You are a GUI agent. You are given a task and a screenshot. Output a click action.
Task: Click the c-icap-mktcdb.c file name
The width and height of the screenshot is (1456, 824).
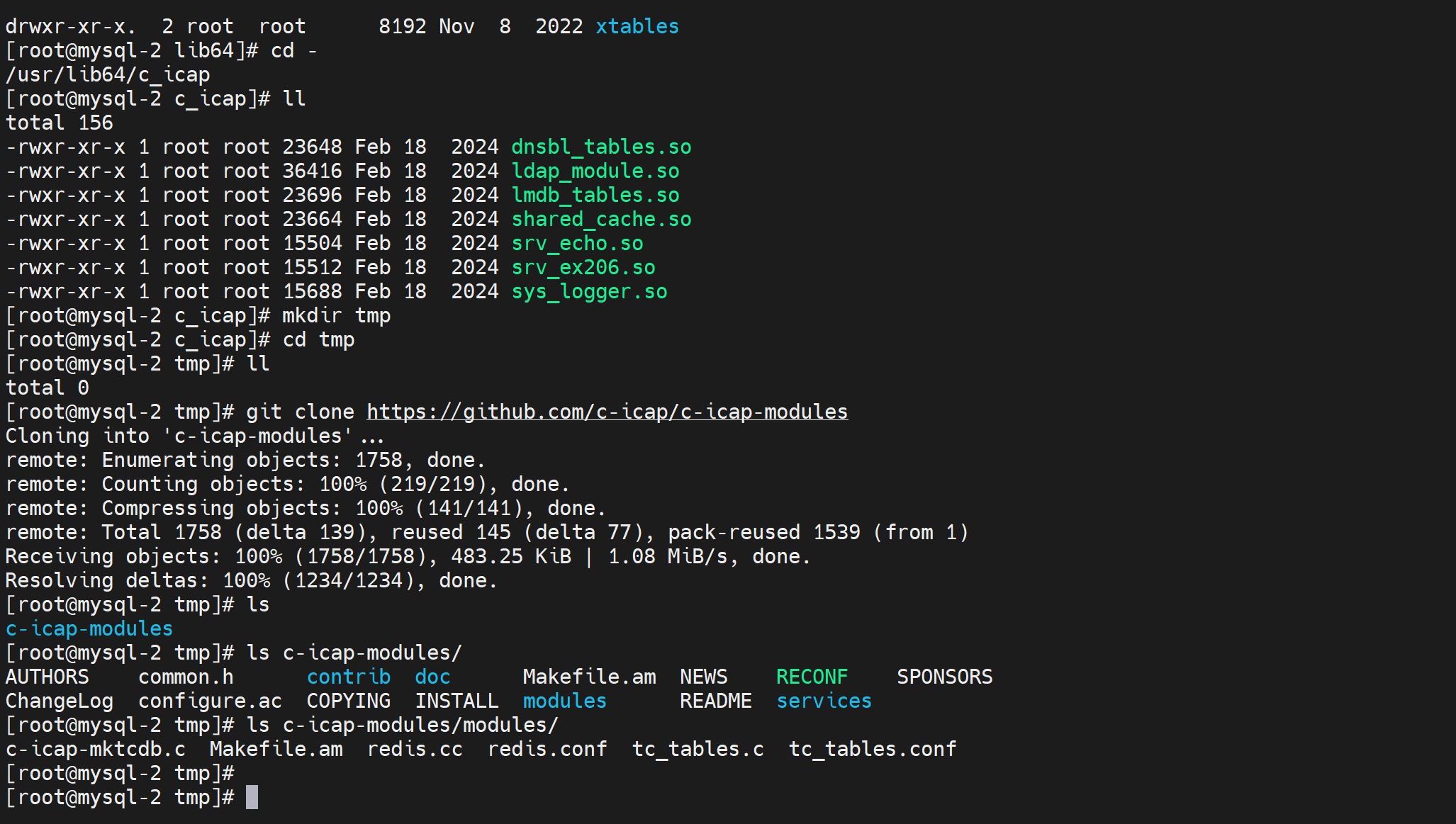[x=96, y=749]
